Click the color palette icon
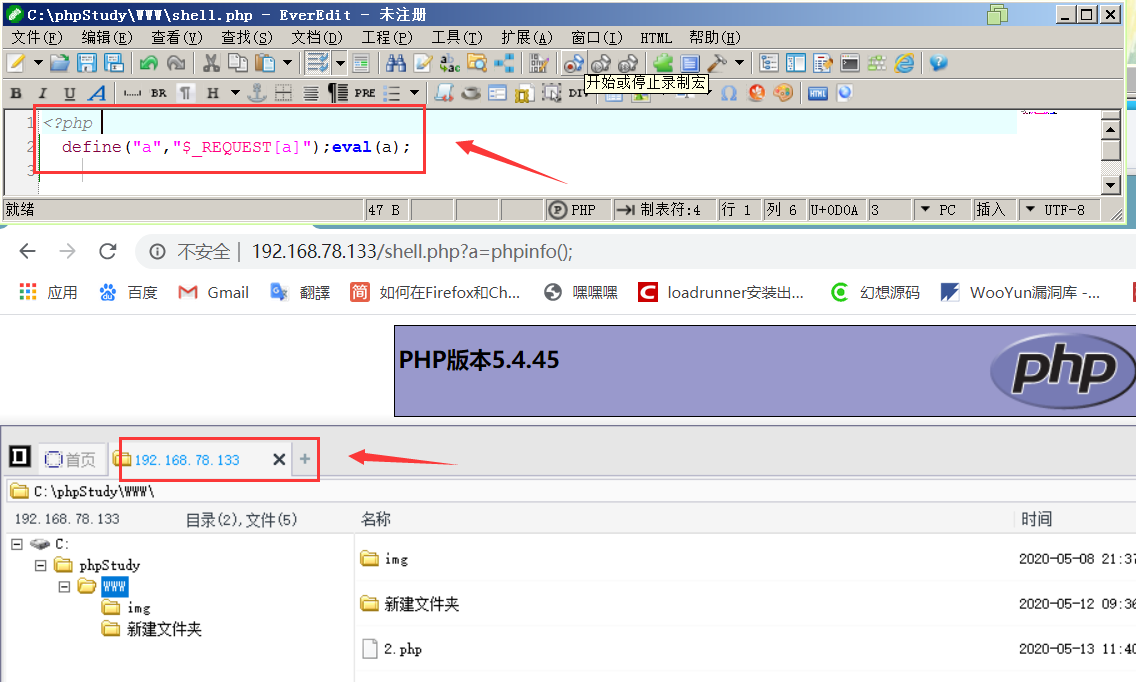The image size is (1136, 682). click(783, 93)
